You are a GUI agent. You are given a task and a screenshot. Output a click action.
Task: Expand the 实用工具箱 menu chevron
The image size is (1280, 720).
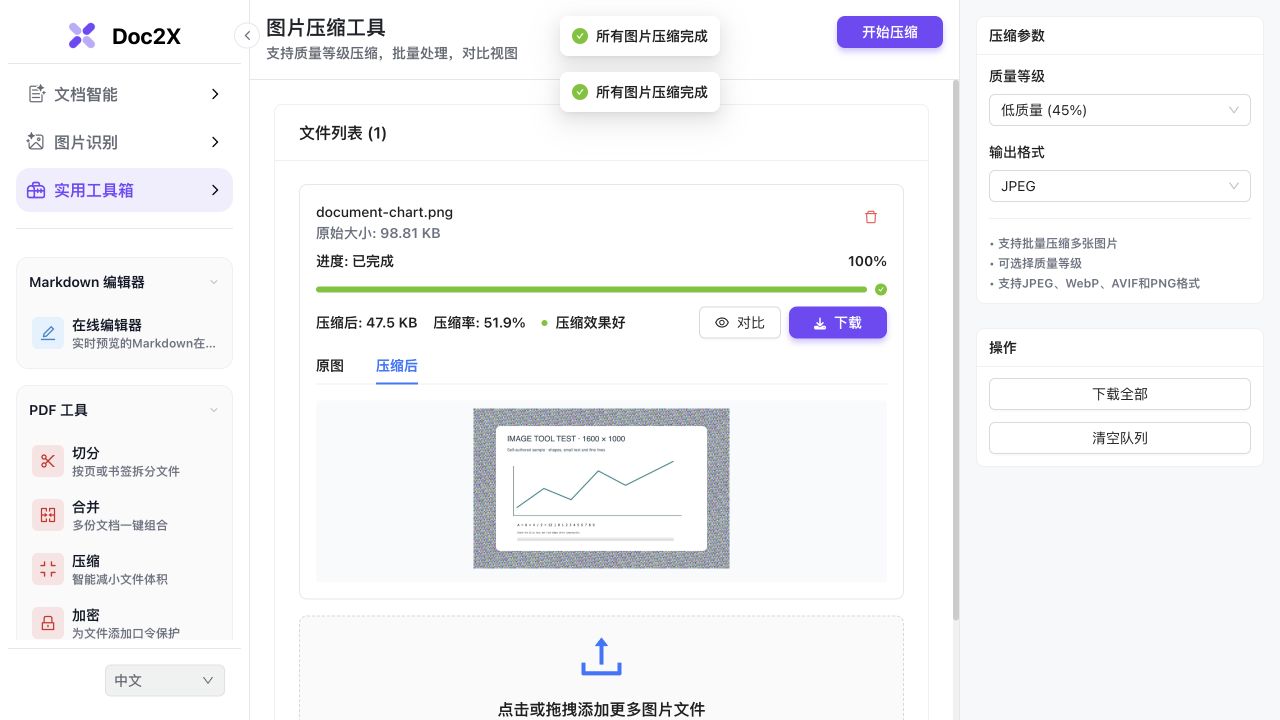[x=215, y=190]
